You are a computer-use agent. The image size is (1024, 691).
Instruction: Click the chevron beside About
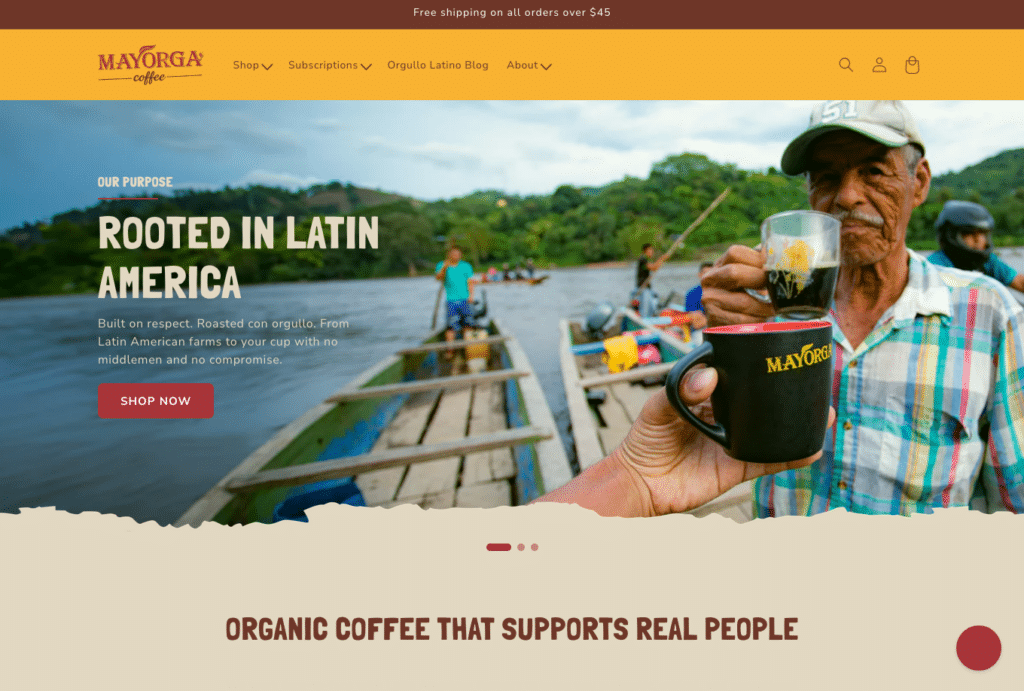[x=546, y=66]
